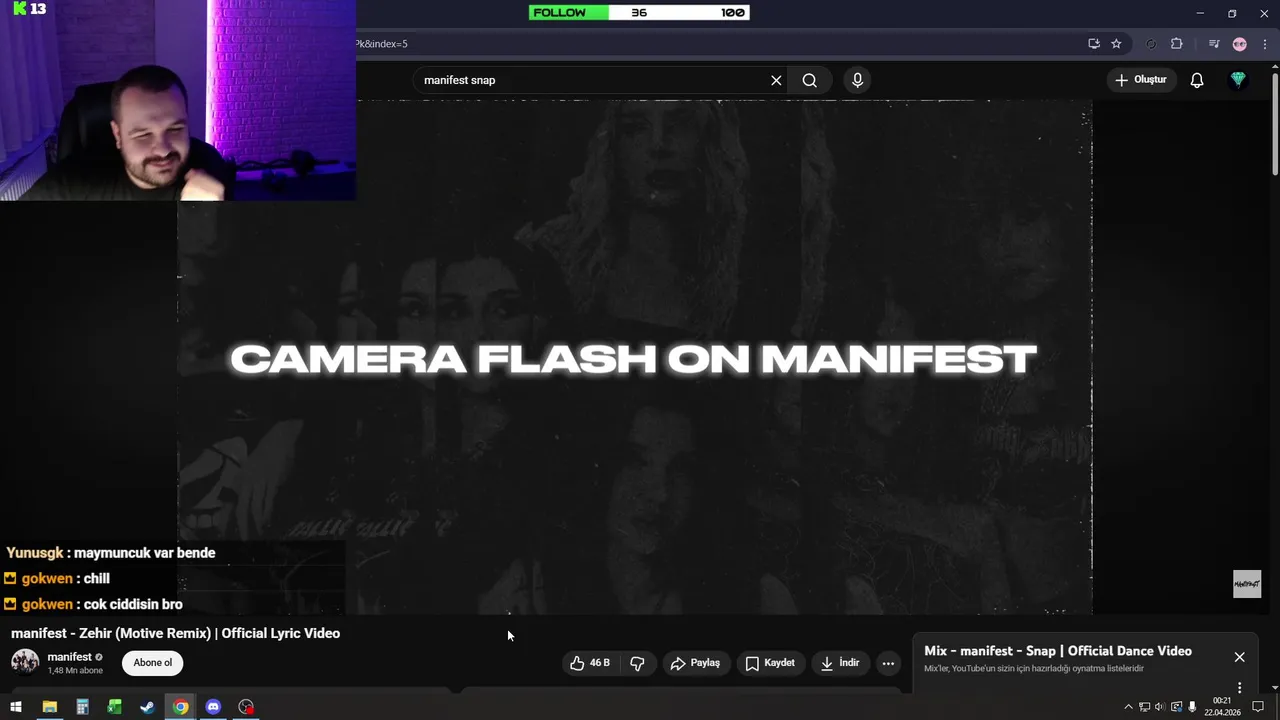Open Steam from taskbar
The width and height of the screenshot is (1280, 720).
(147, 707)
